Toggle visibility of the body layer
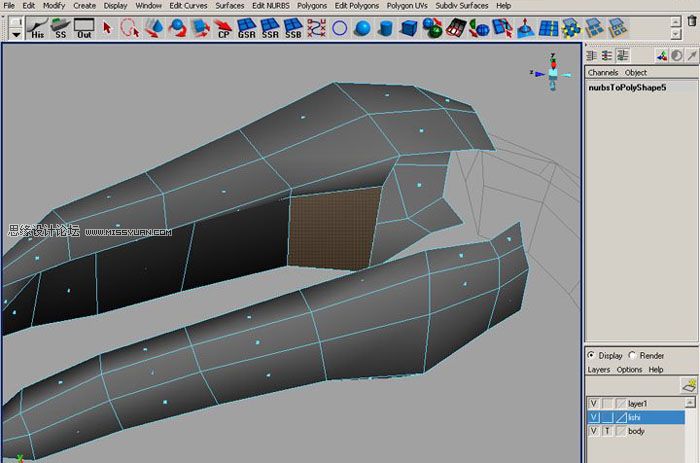The height and width of the screenshot is (463, 700). 594,430
